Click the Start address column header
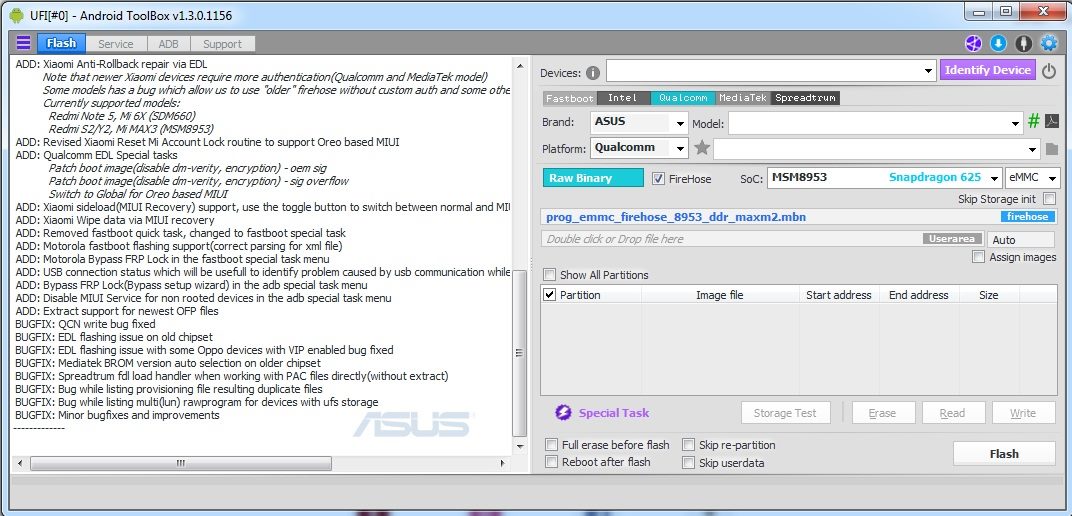The image size is (1072, 516). click(x=839, y=295)
